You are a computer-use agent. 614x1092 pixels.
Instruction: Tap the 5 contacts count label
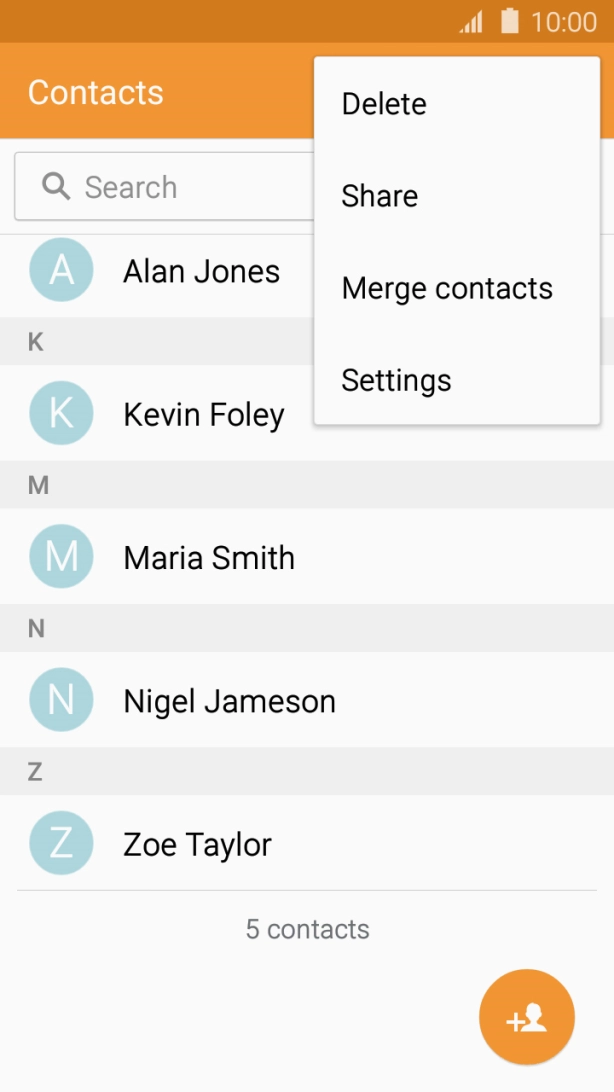tap(307, 928)
